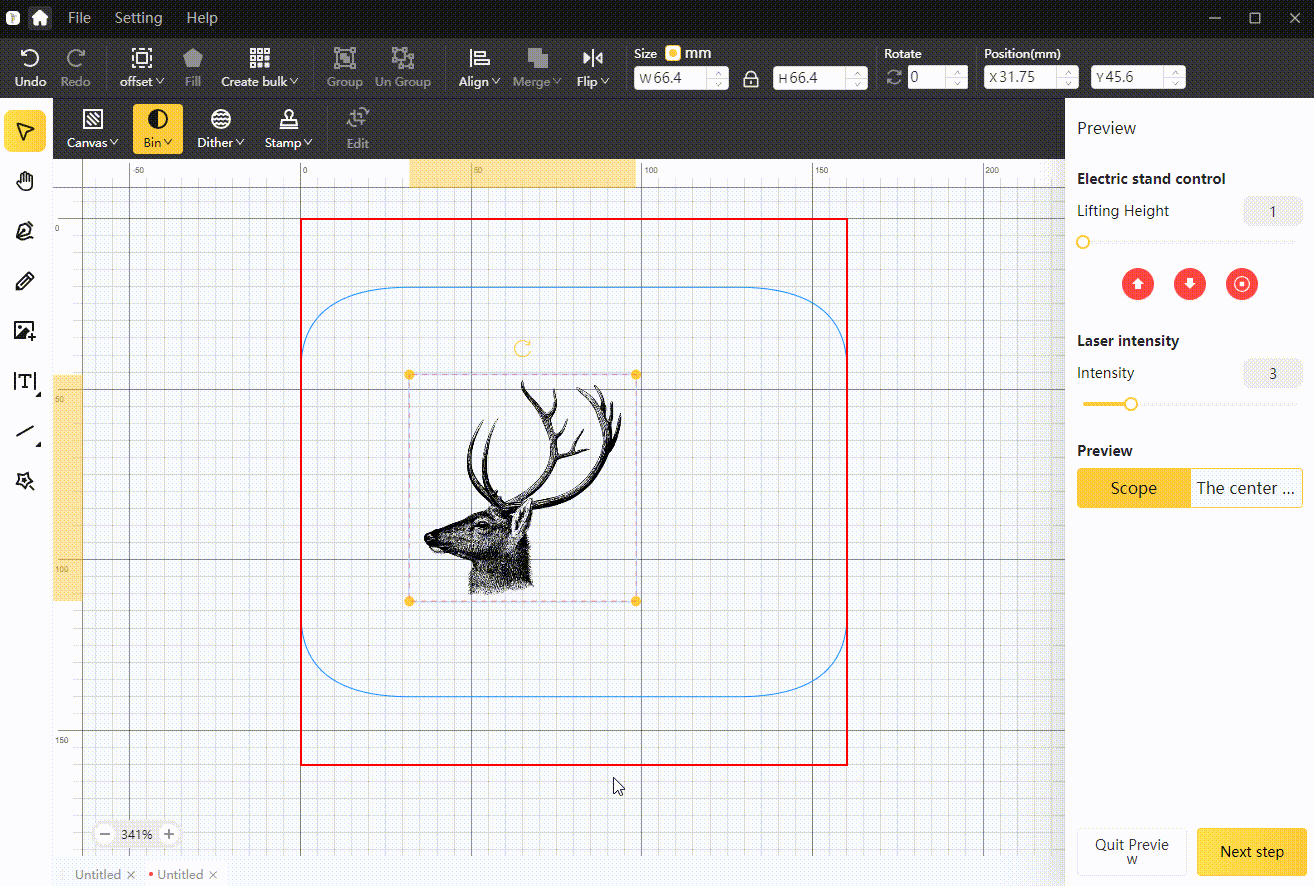The width and height of the screenshot is (1314, 886).
Task: Switch to the second Untitled tab
Action: tap(180, 875)
